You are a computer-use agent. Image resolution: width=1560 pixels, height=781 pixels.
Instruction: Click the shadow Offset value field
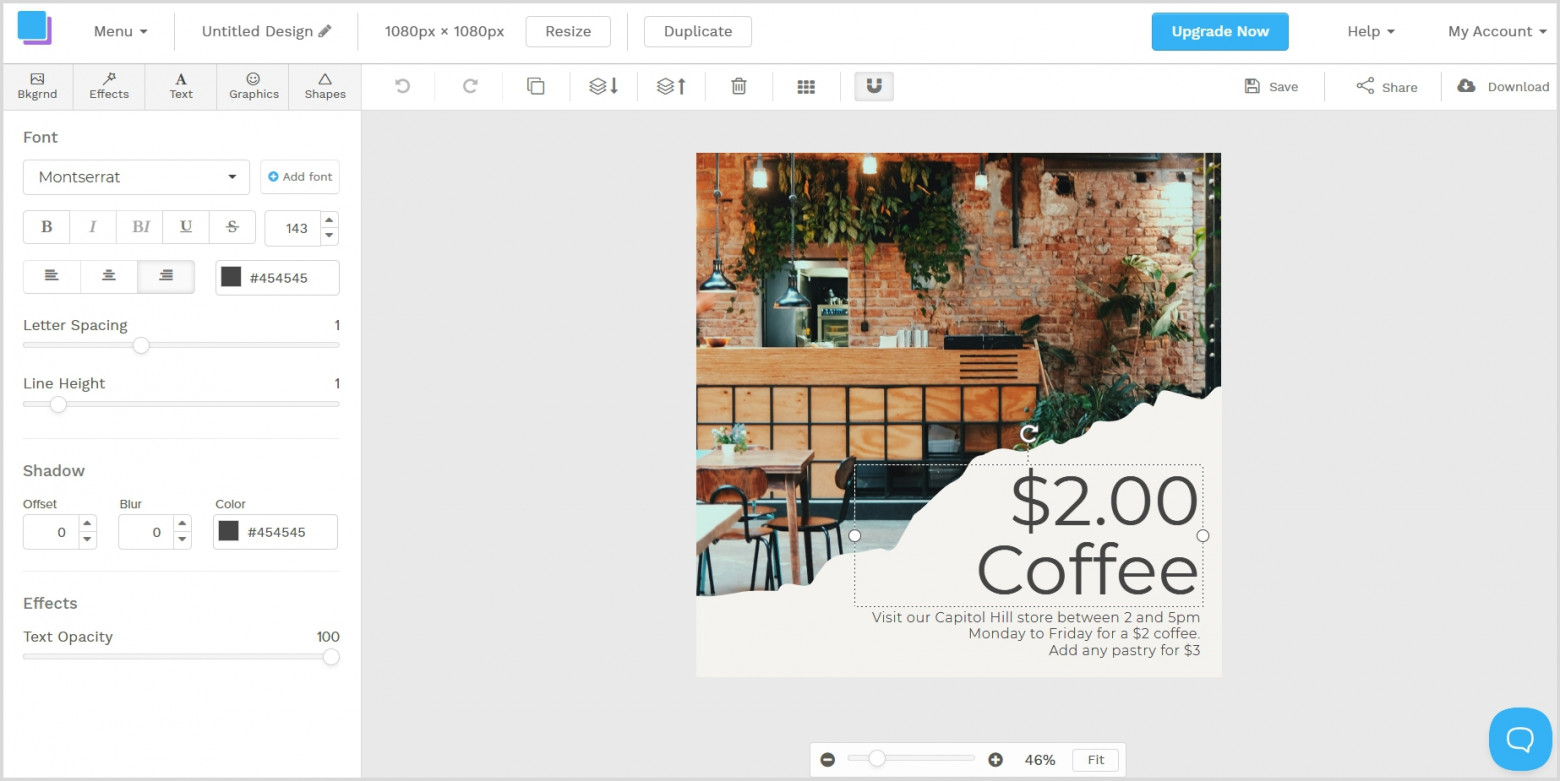click(51, 532)
